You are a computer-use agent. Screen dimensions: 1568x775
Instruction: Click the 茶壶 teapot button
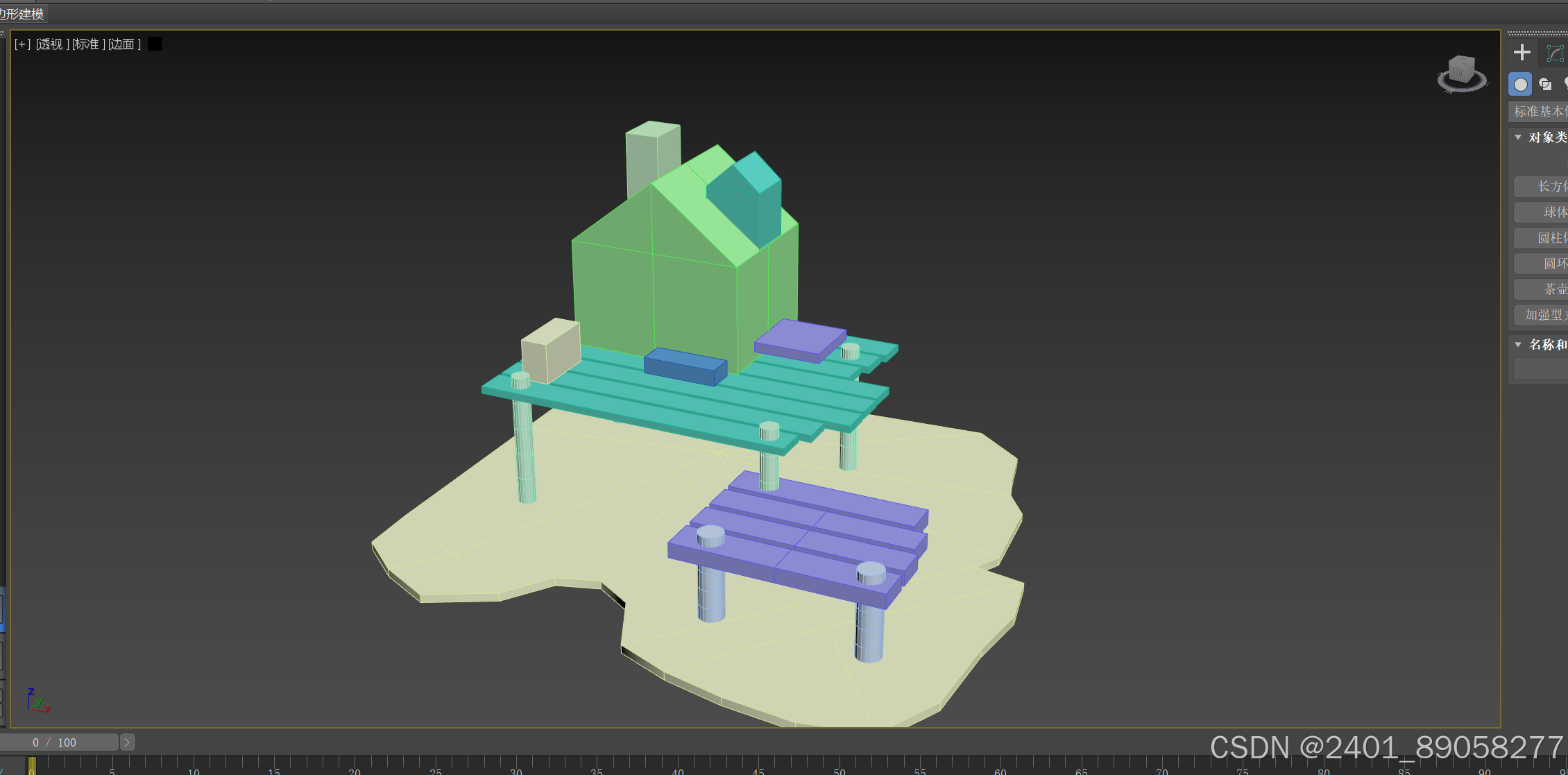click(x=1549, y=289)
